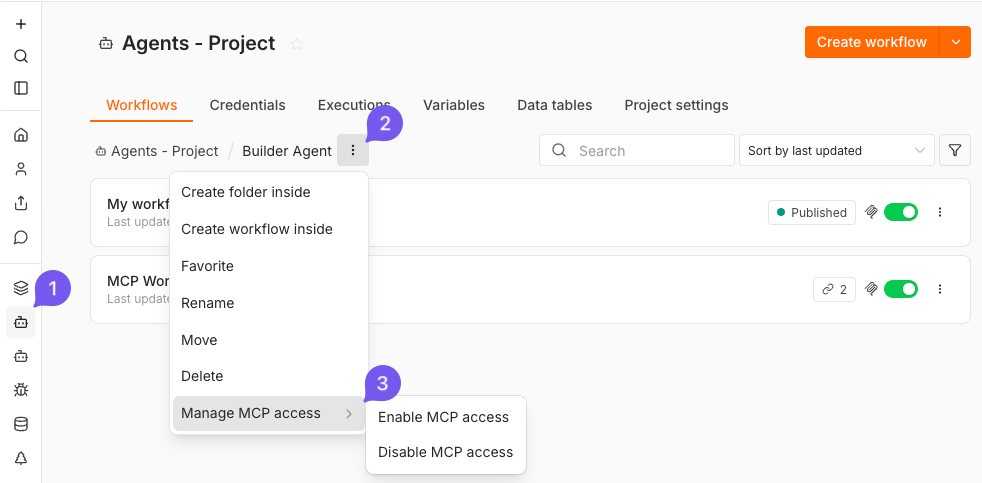Focus the Search workflows input field
982x483 pixels.
point(636,150)
